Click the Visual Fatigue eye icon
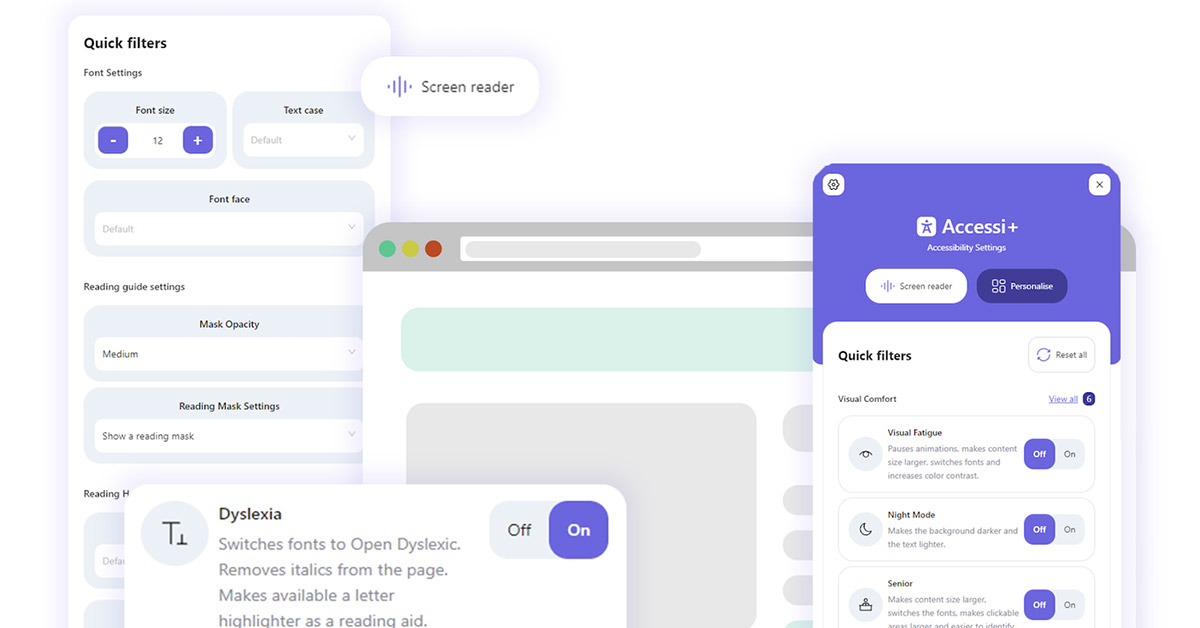Screen dimensions: 1200x628 point(866,454)
